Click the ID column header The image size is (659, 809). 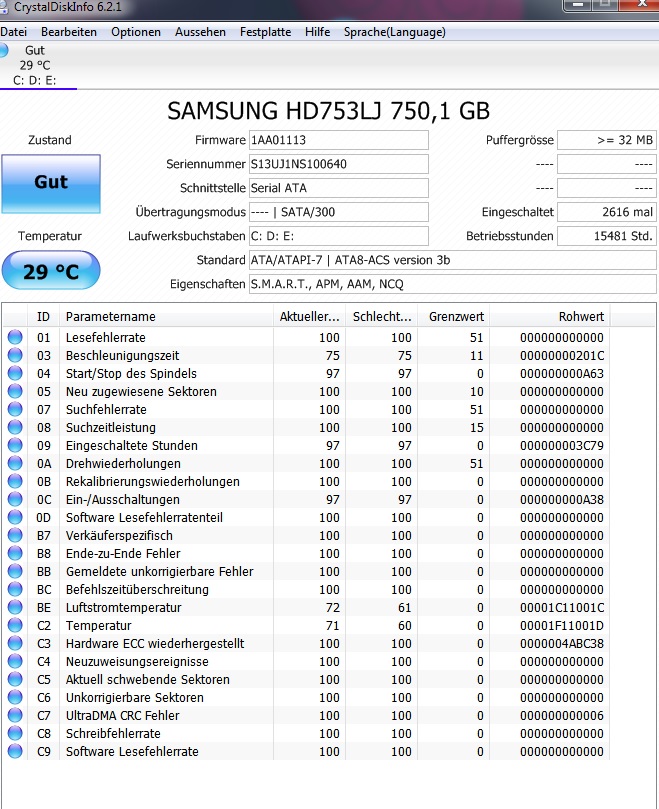pos(43,317)
